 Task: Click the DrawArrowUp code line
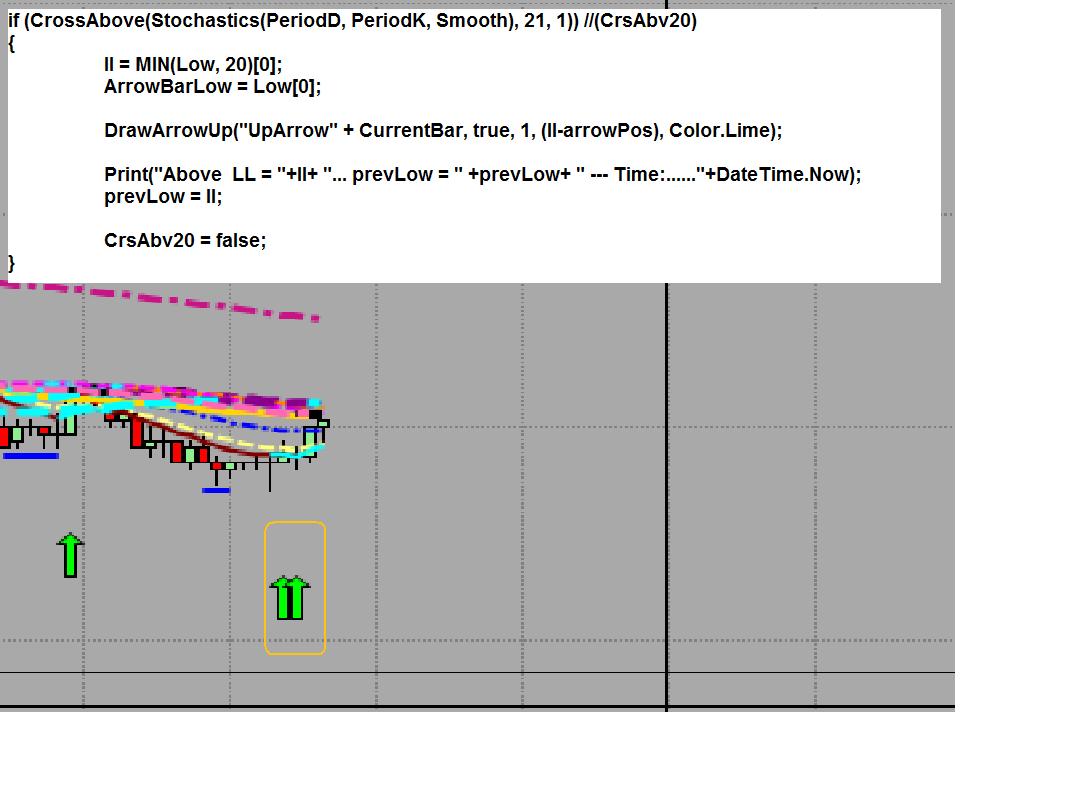tap(443, 131)
